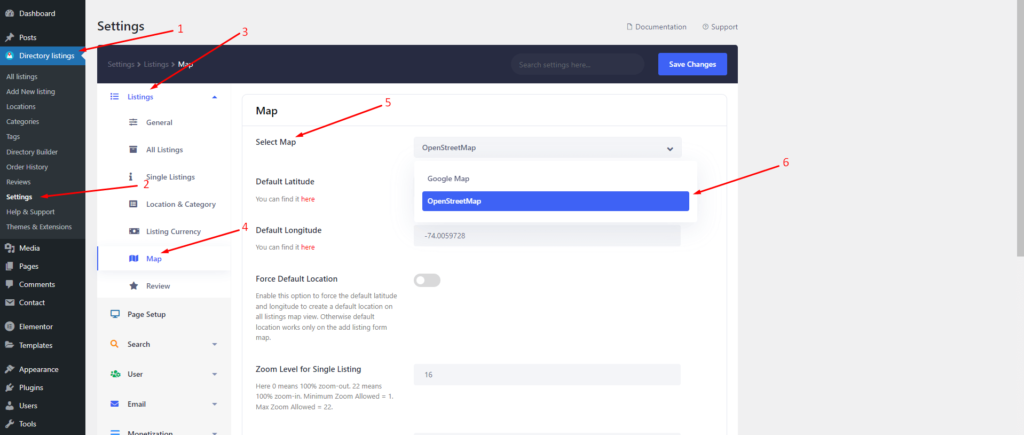1024x435 pixels.
Task: Click 'here' link under Default Longitude
Action: coord(308,248)
